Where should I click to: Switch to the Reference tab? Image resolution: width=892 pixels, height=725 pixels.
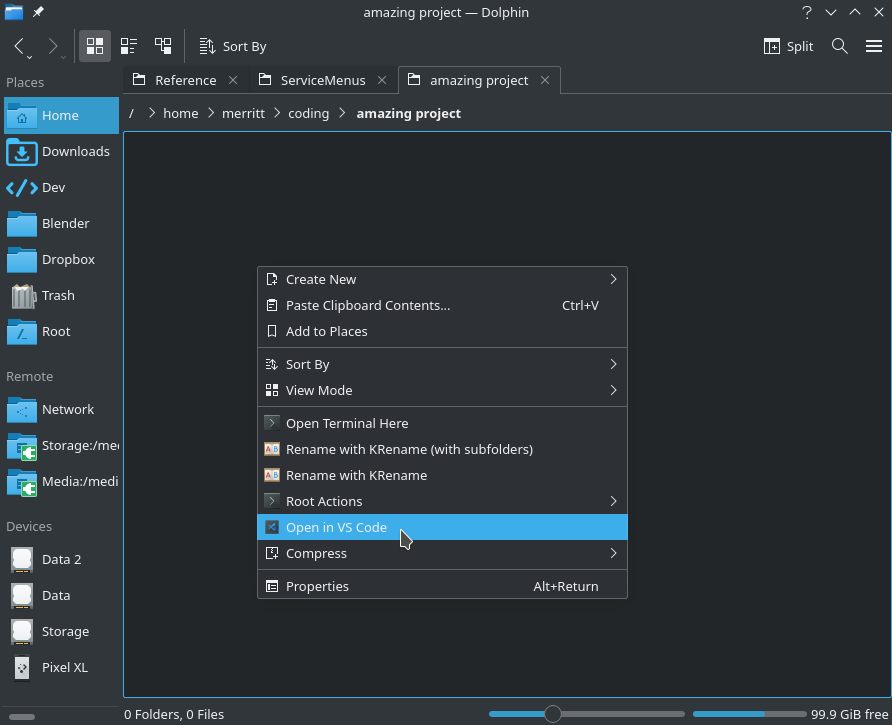pyautogui.click(x=185, y=80)
